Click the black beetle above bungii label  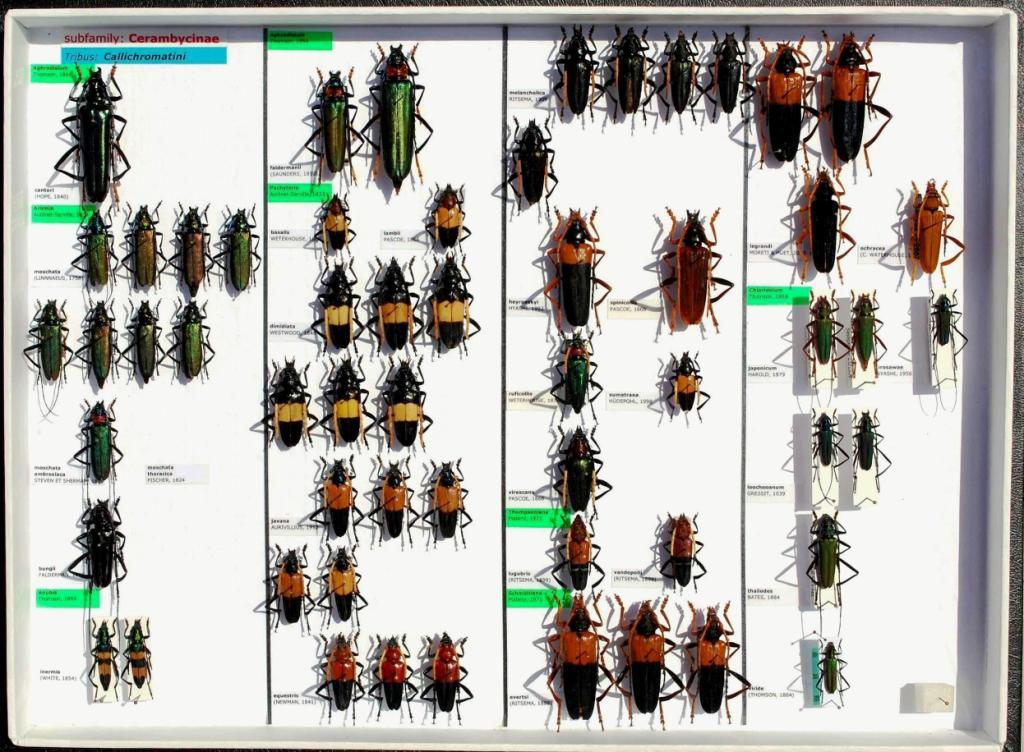[100, 545]
